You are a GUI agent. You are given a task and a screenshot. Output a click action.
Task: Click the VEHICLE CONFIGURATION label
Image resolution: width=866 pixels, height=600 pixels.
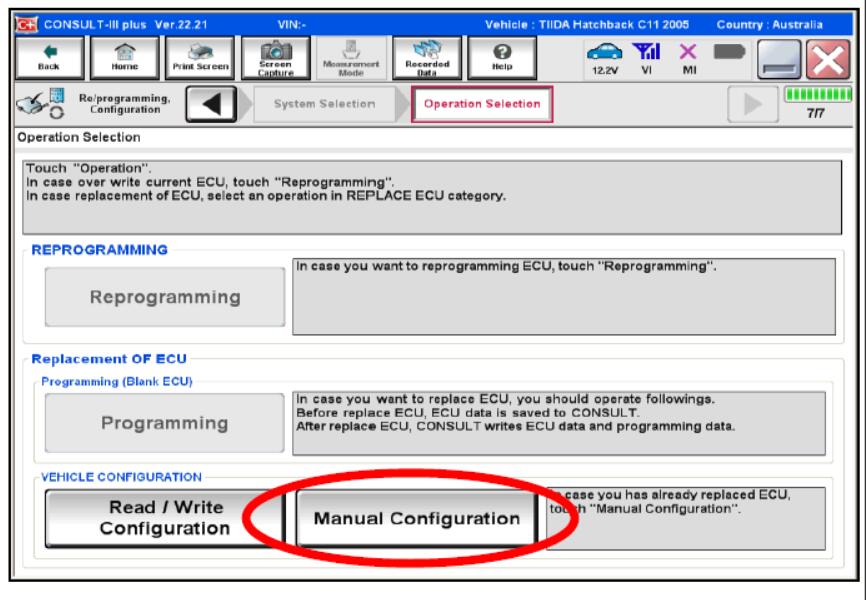pos(122,477)
